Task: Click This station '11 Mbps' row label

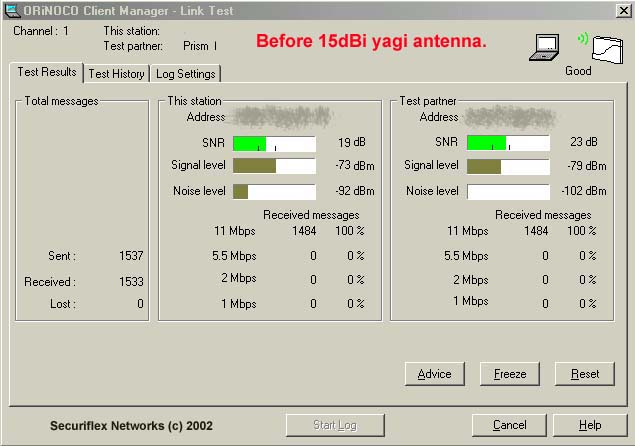Action: click(234, 231)
